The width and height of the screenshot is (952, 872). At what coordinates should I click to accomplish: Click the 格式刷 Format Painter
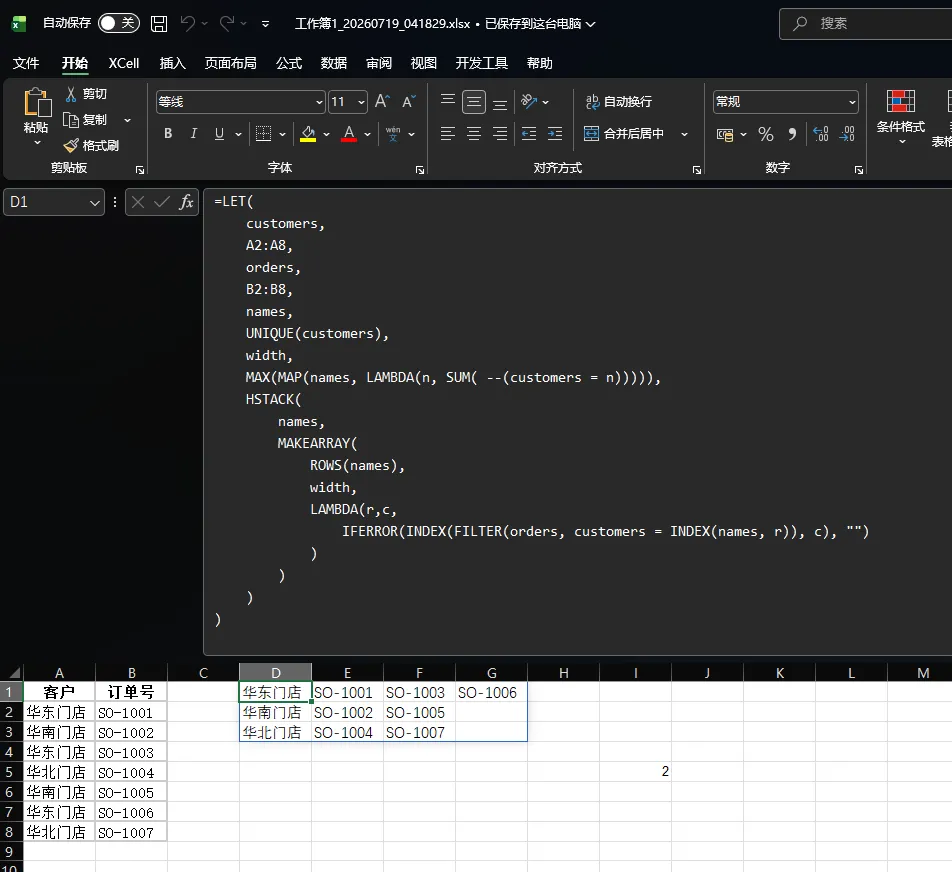[92, 146]
